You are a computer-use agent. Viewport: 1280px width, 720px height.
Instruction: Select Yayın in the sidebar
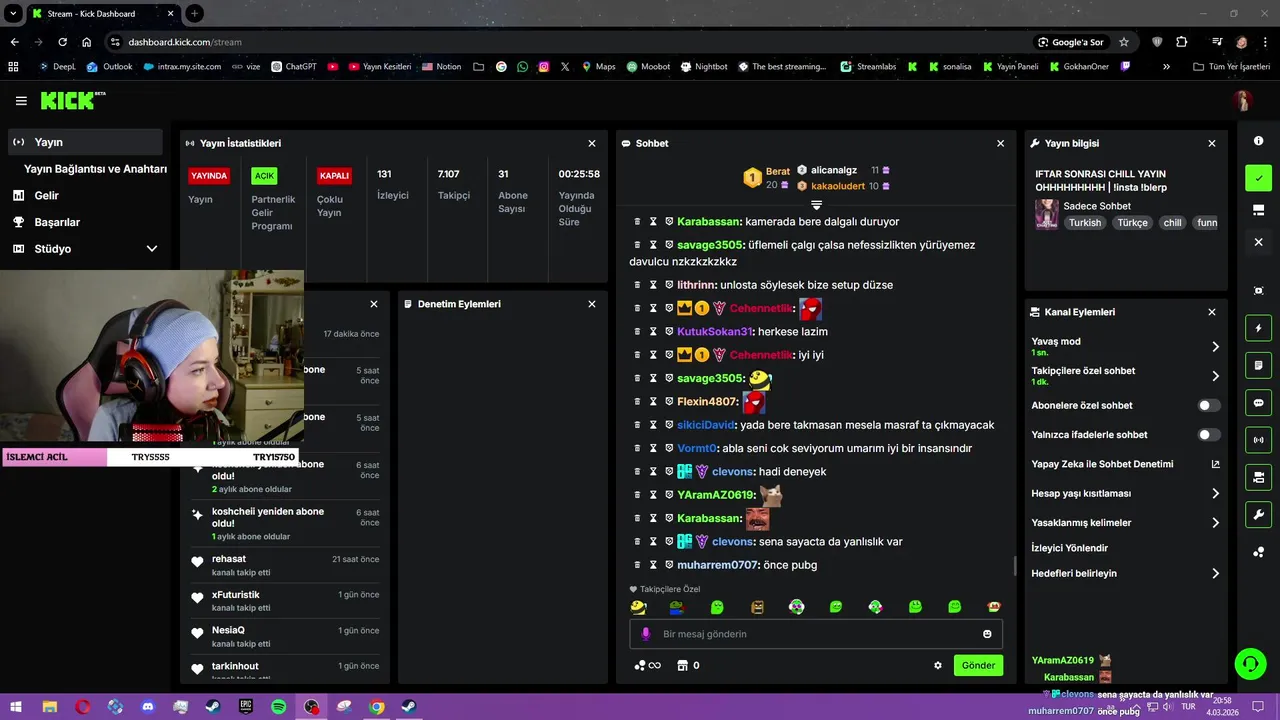(85, 142)
